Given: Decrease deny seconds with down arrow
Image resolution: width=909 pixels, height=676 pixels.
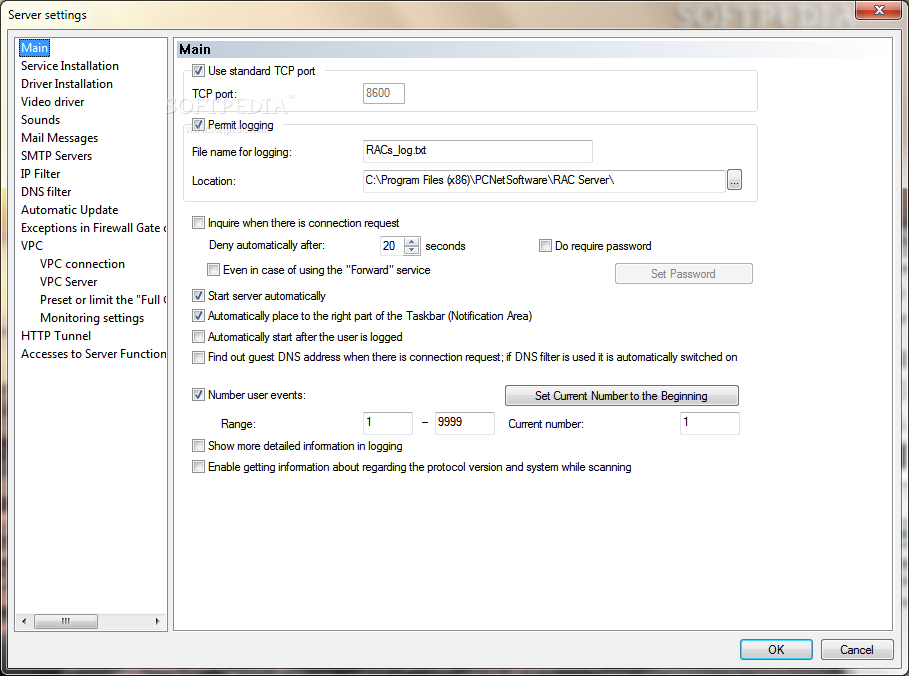Looking at the screenshot, I should [412, 250].
